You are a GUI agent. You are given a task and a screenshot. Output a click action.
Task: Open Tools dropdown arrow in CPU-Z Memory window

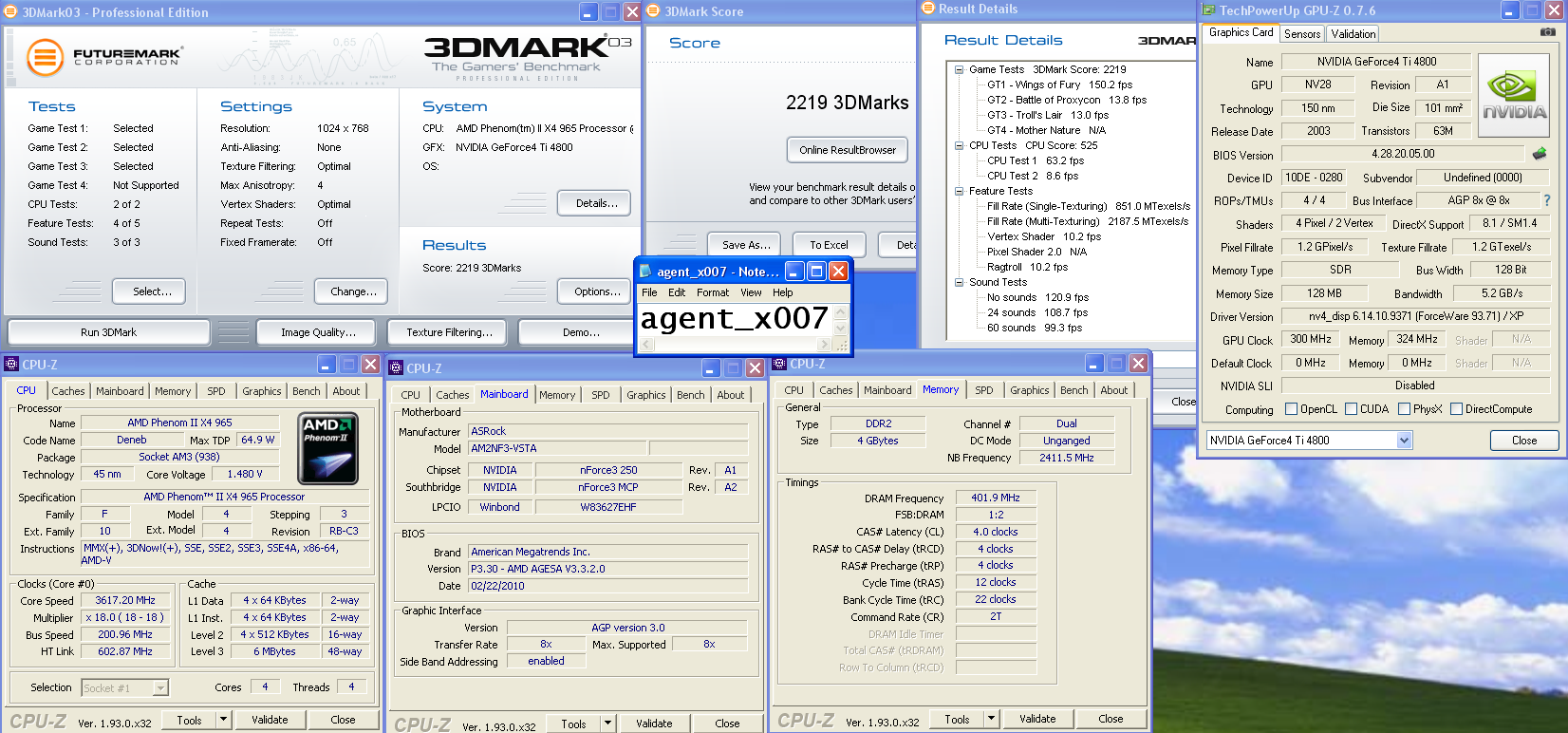tap(991, 719)
